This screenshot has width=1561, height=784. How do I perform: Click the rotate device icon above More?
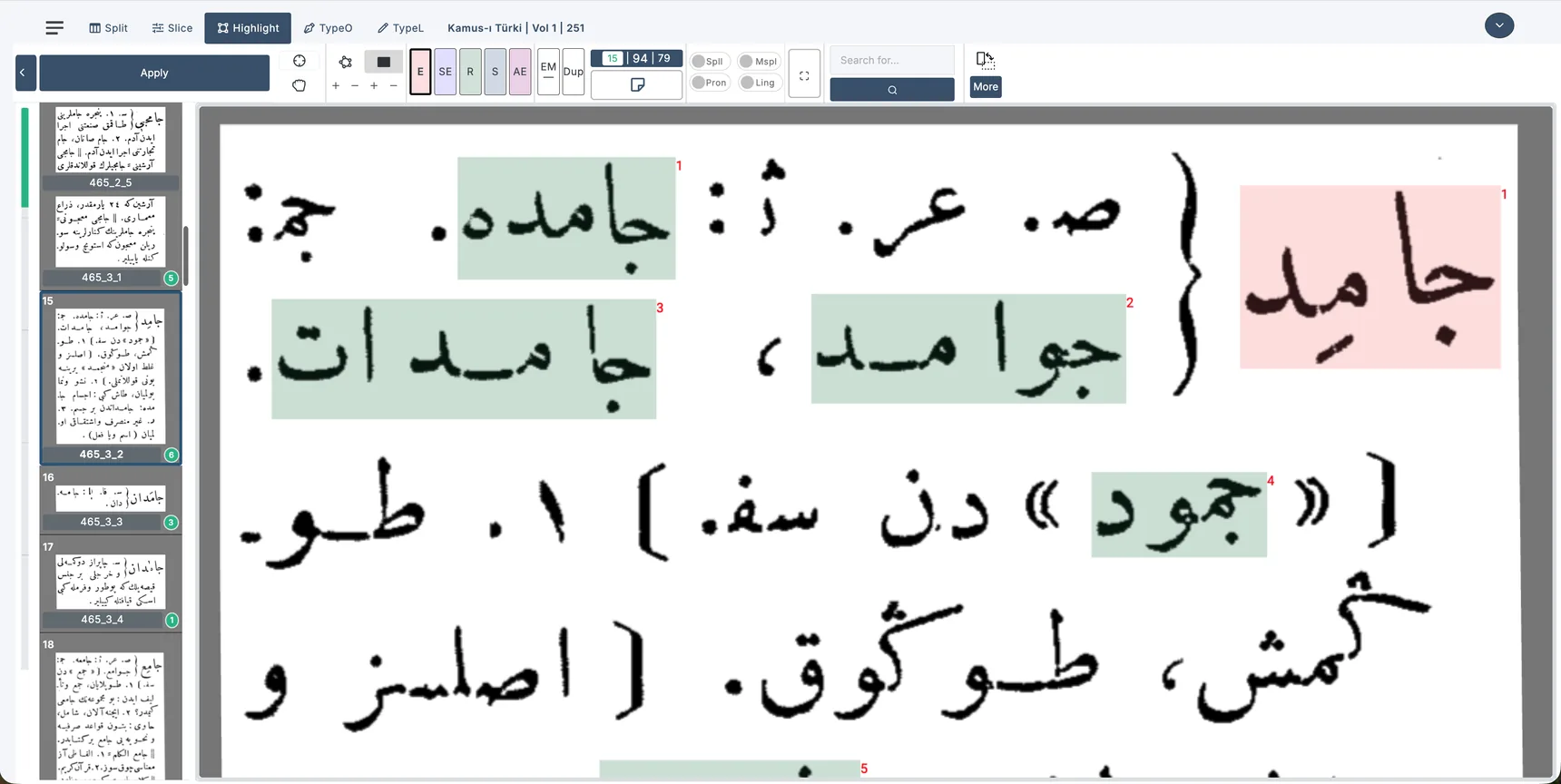986,61
